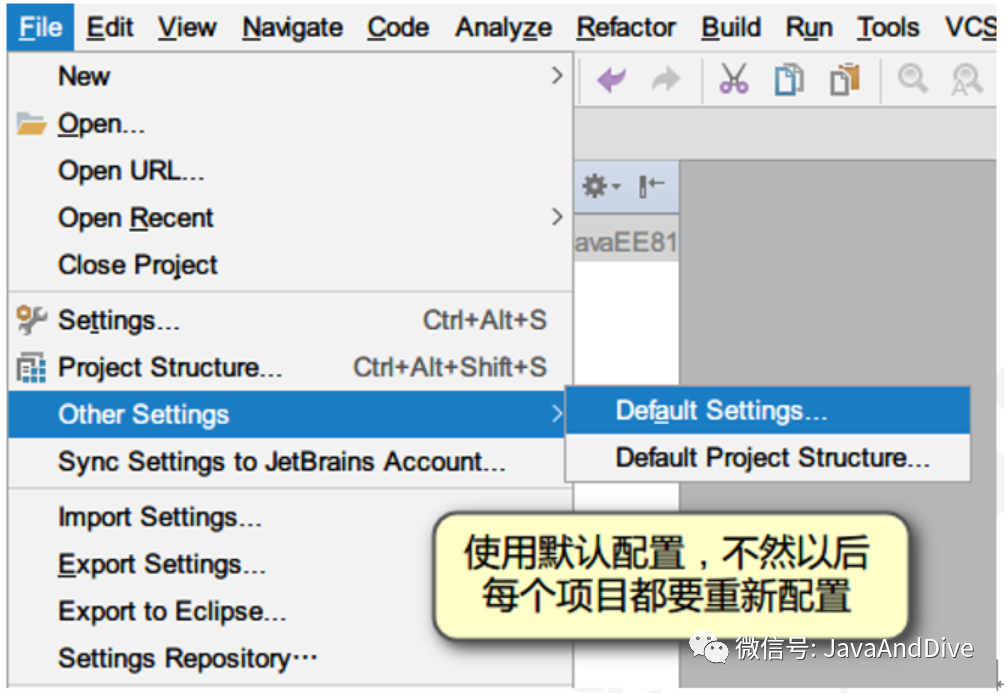Click the collapse panel icon beside gear

[651, 186]
